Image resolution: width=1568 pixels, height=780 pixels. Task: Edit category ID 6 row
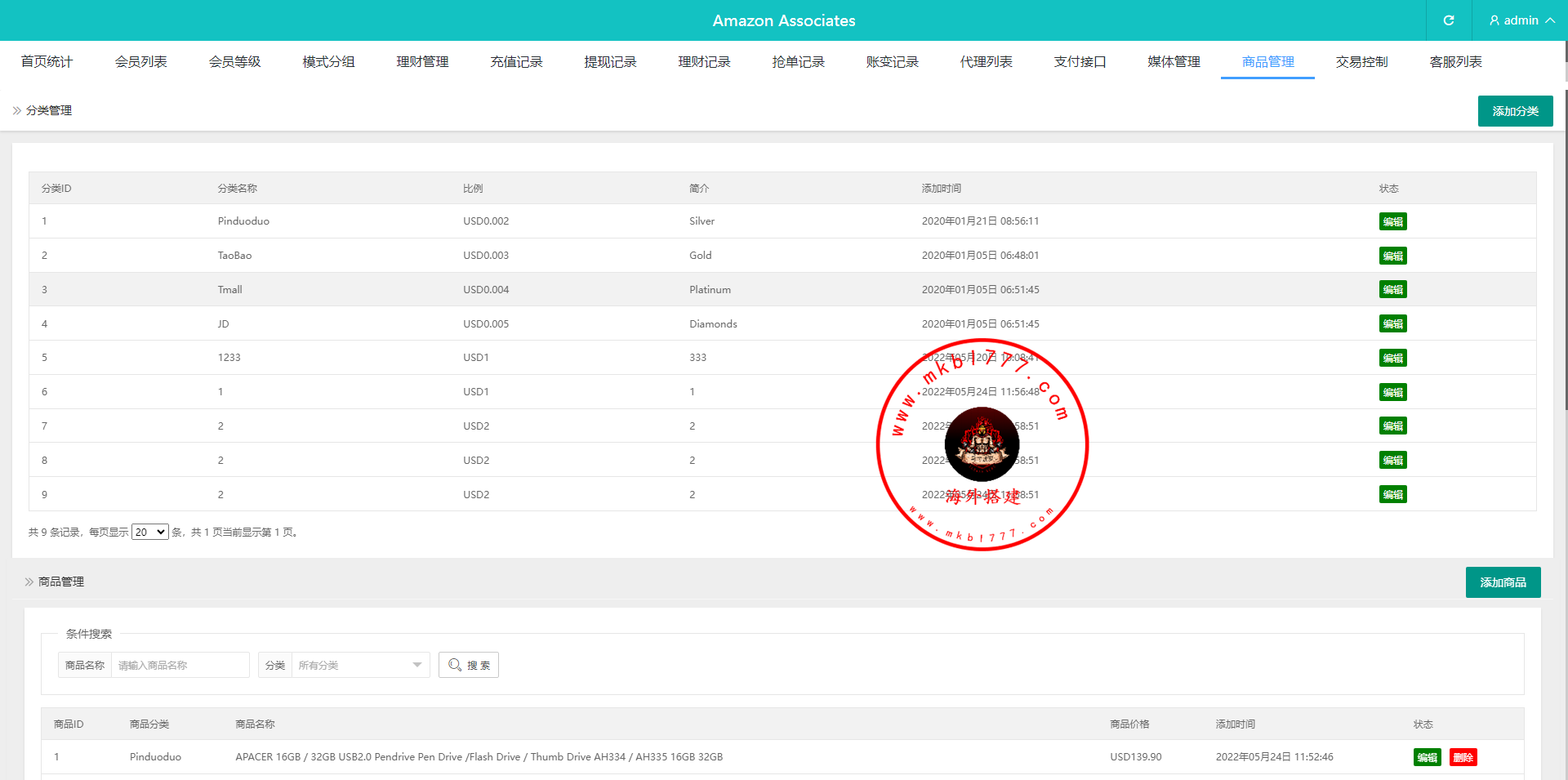coord(1392,392)
